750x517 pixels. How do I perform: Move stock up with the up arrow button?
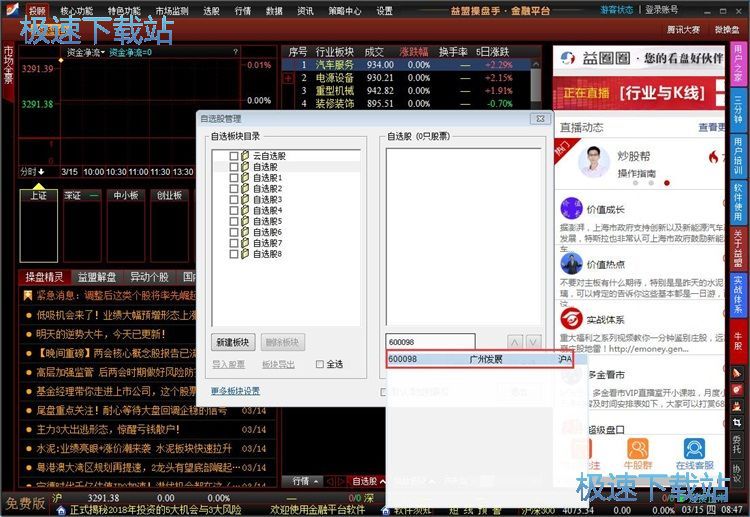[515, 342]
